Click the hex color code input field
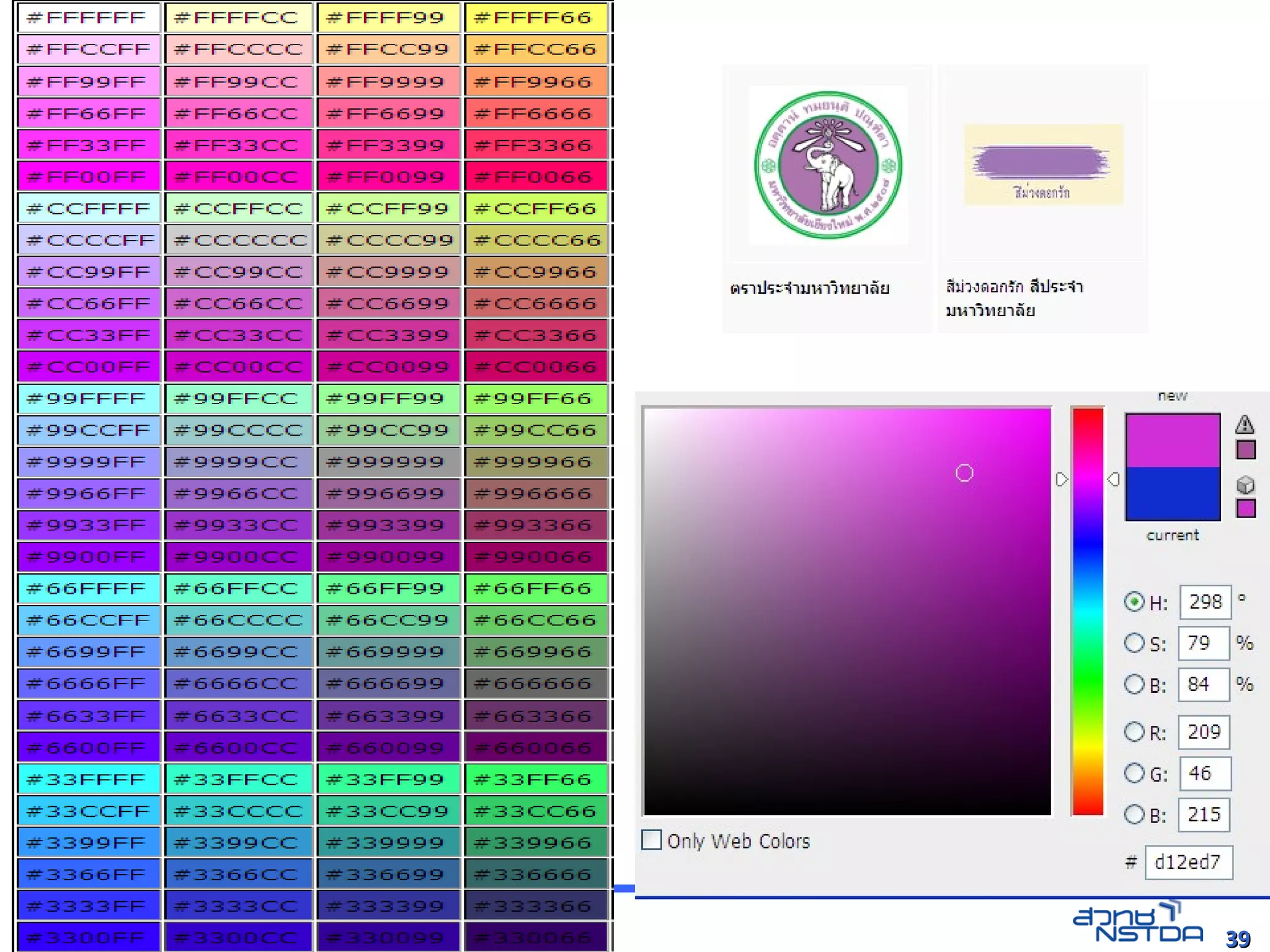This screenshot has height=952, width=1270. 1188,862
